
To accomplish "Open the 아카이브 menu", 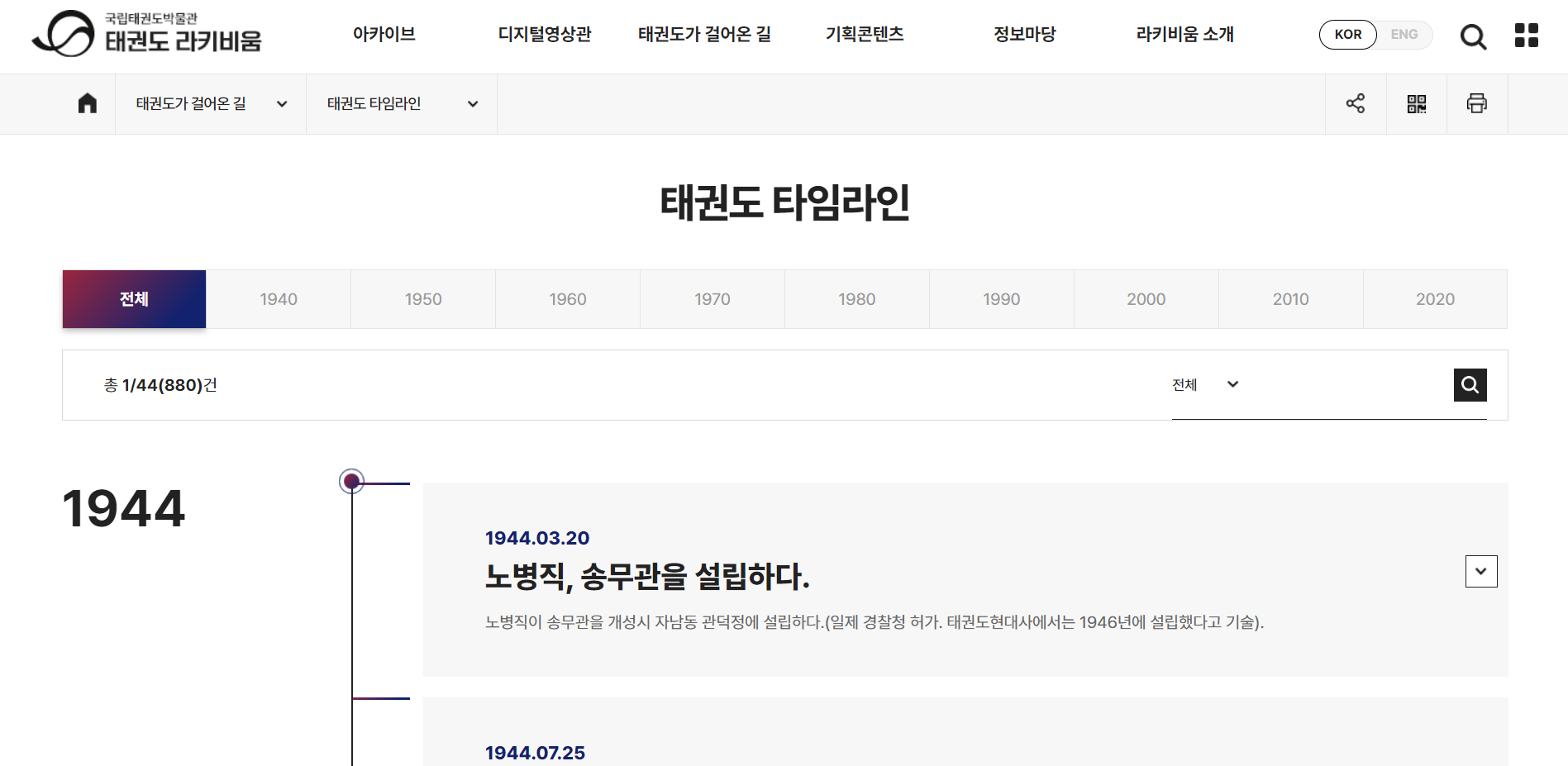I will click(384, 35).
